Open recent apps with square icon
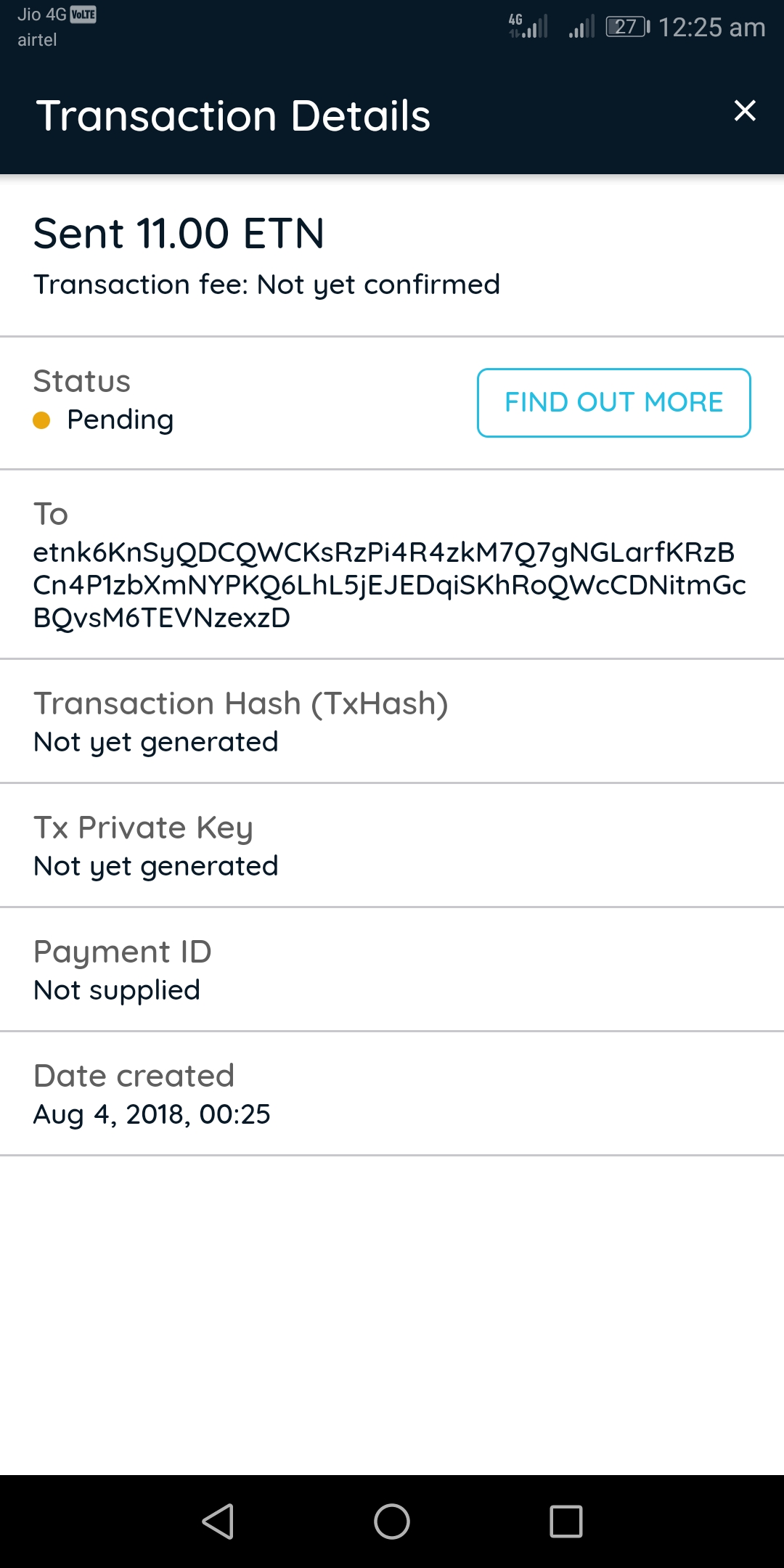Viewport: 784px width, 1568px height. 566,1521
